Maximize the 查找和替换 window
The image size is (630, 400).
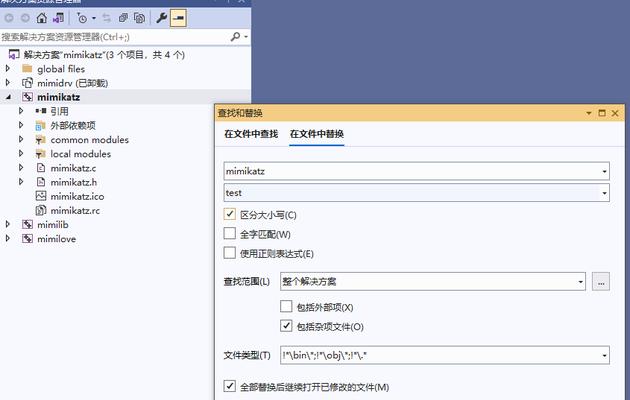[602, 113]
